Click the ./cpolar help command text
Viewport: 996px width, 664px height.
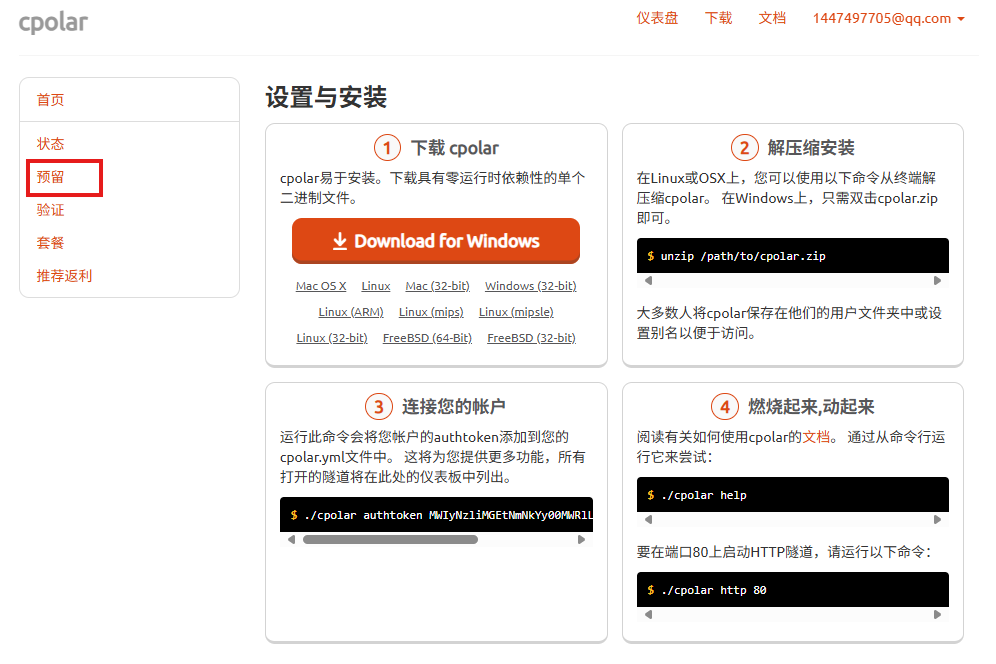tap(704, 495)
